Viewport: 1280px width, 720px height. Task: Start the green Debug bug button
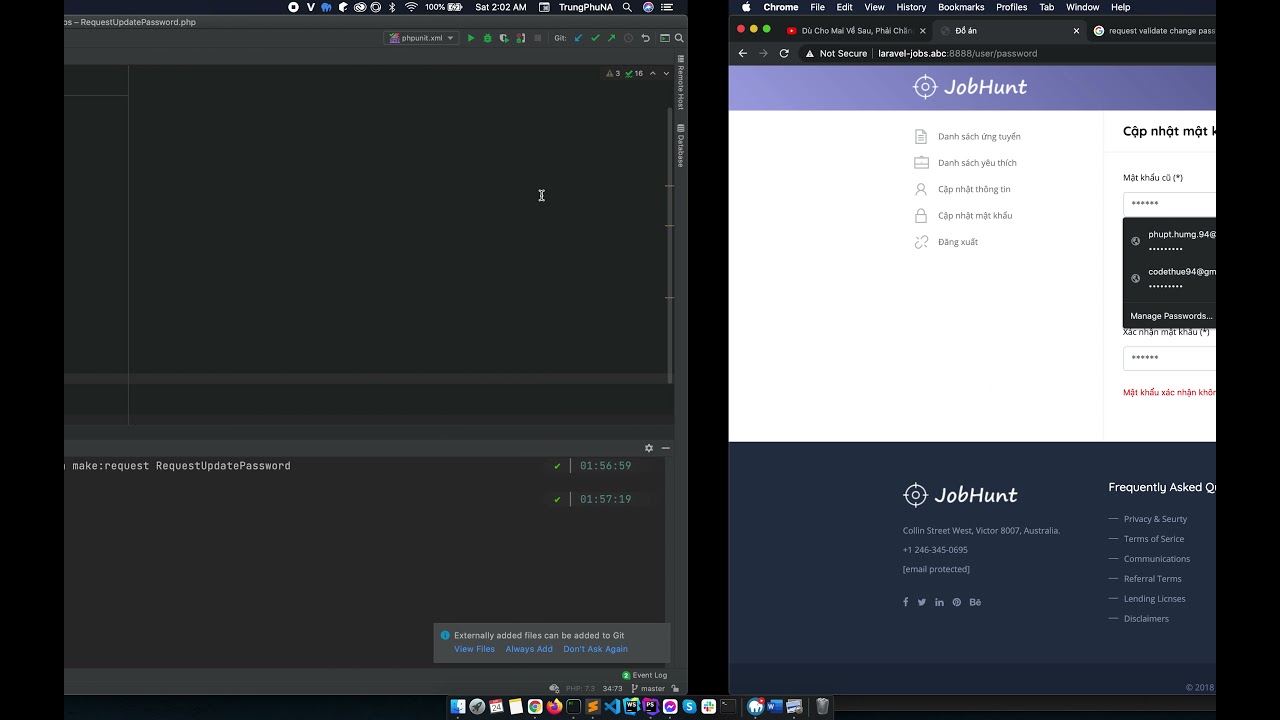pos(487,38)
